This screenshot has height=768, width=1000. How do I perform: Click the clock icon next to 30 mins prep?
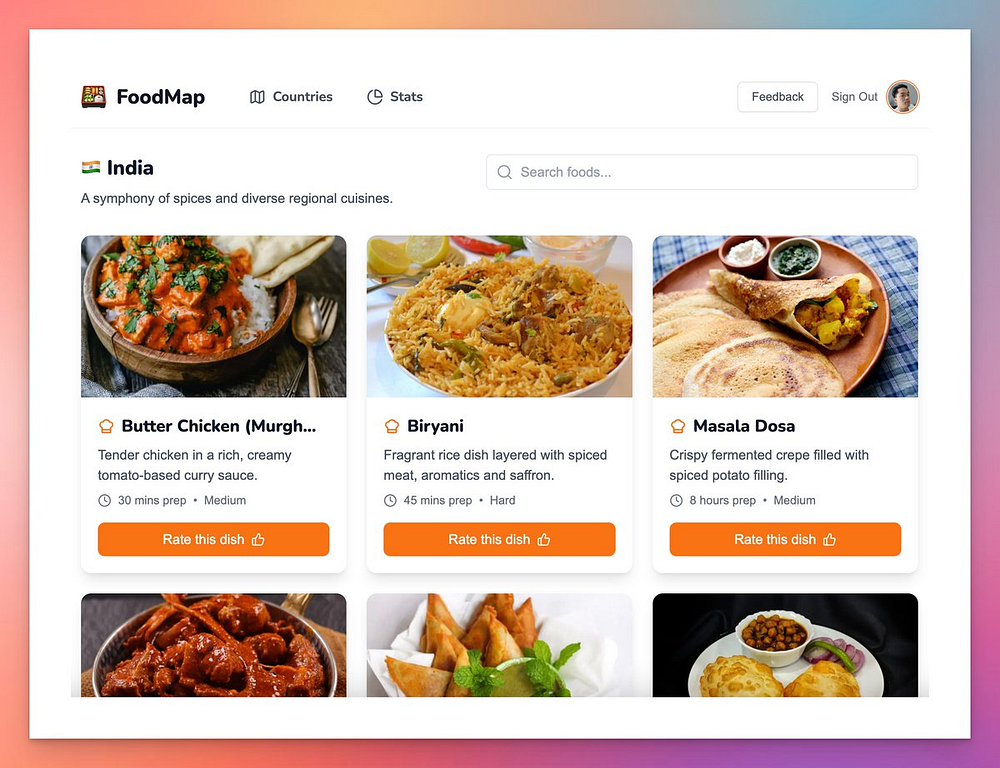click(105, 501)
